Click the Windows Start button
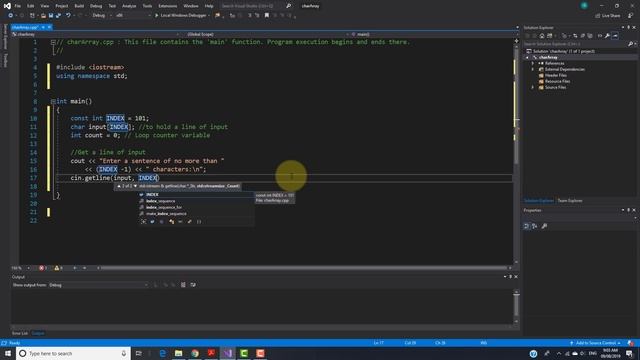Image resolution: width=640 pixels, height=360 pixels. tap(8, 353)
